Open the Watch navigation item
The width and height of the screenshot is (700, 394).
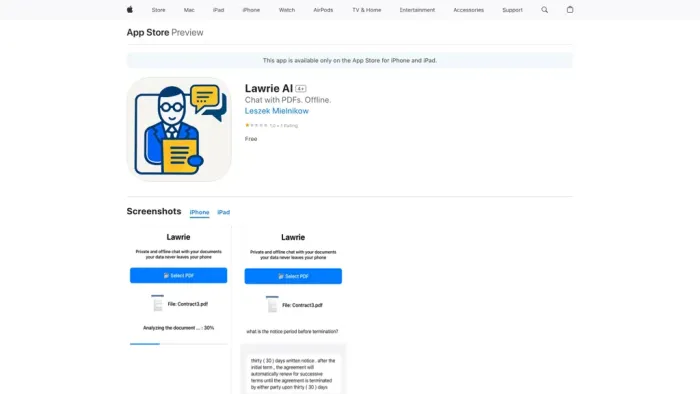(287, 10)
